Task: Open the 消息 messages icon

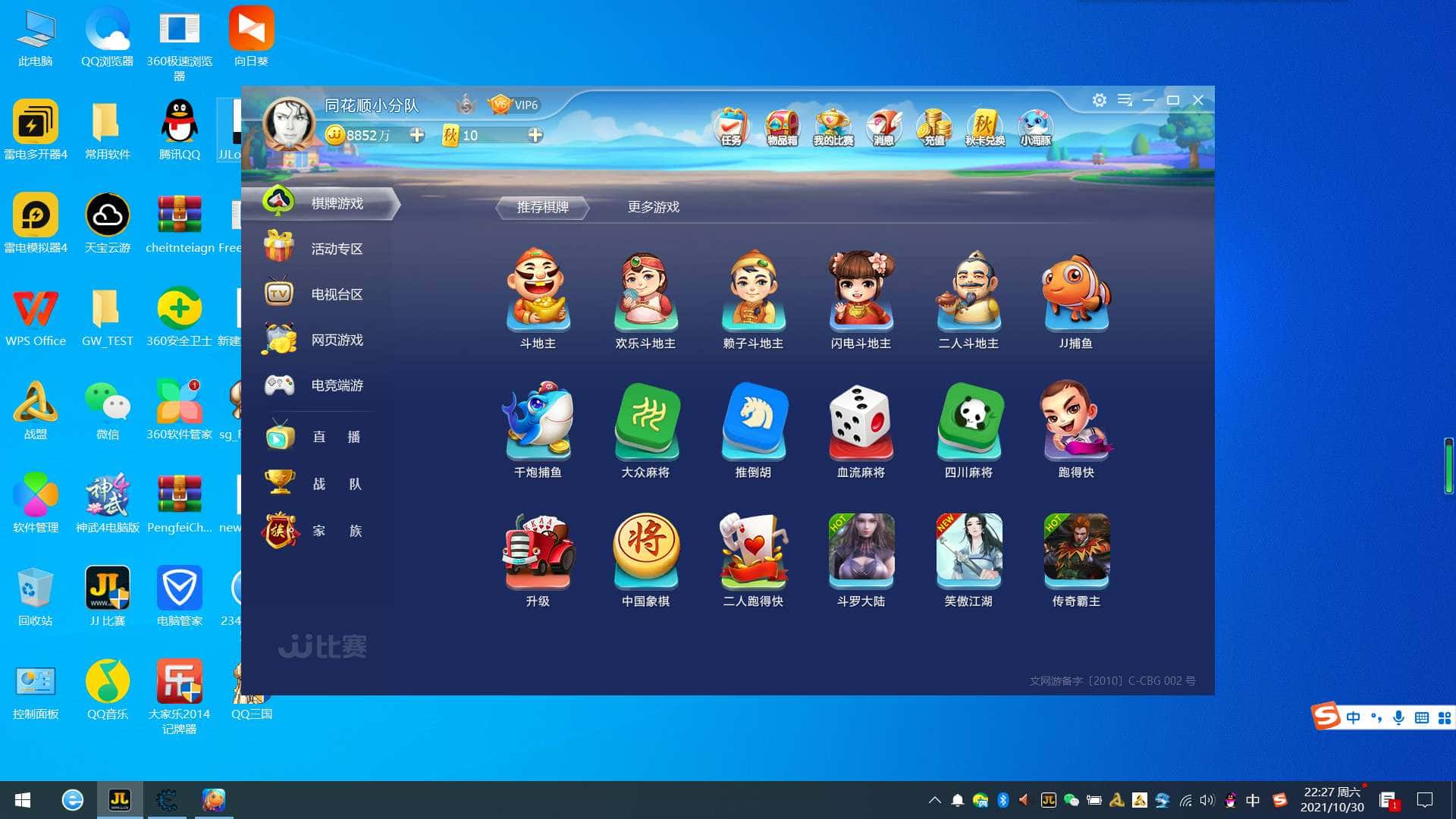Action: [x=883, y=127]
